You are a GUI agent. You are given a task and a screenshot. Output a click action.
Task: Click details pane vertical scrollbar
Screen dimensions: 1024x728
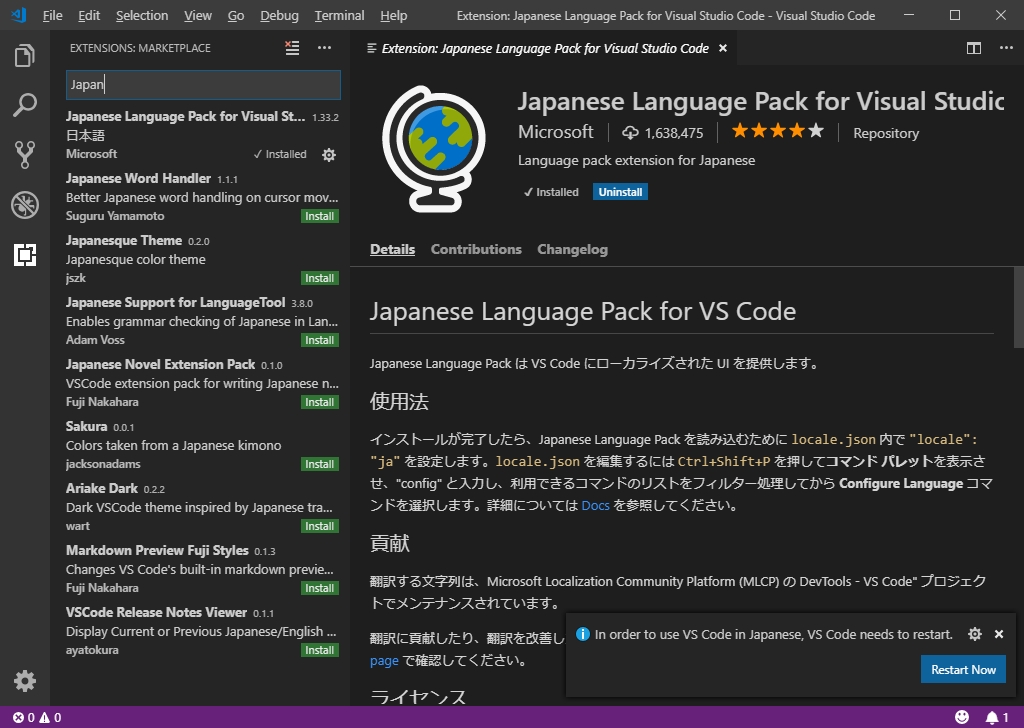1018,307
